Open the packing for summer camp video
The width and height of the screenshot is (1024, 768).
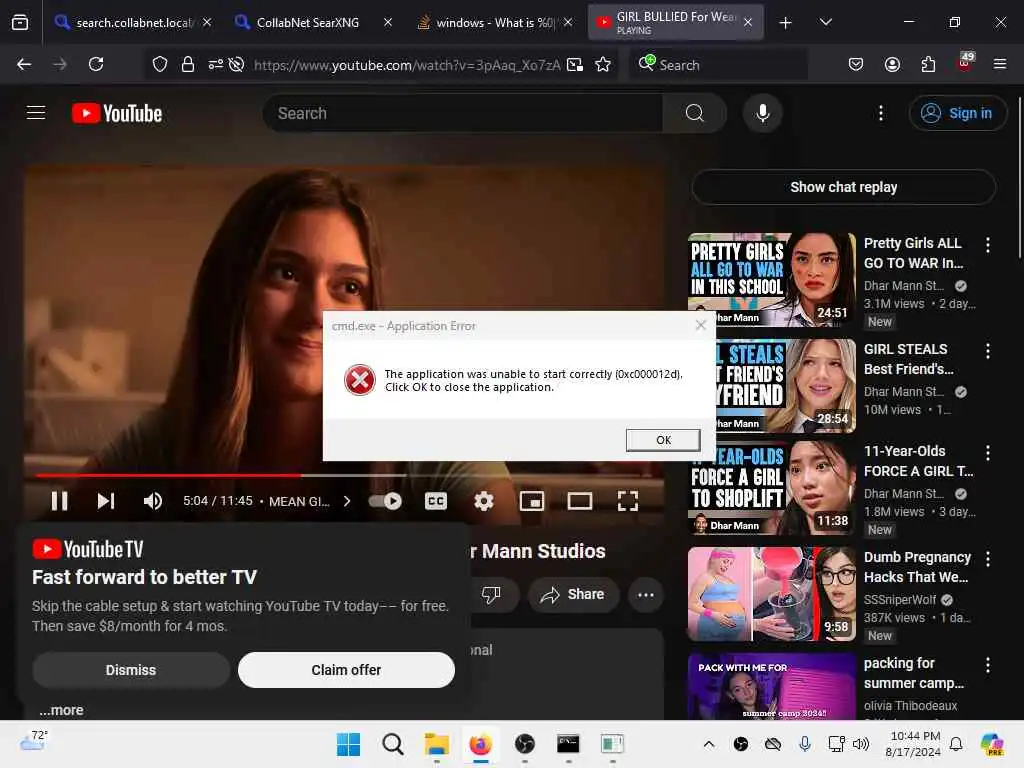771,686
